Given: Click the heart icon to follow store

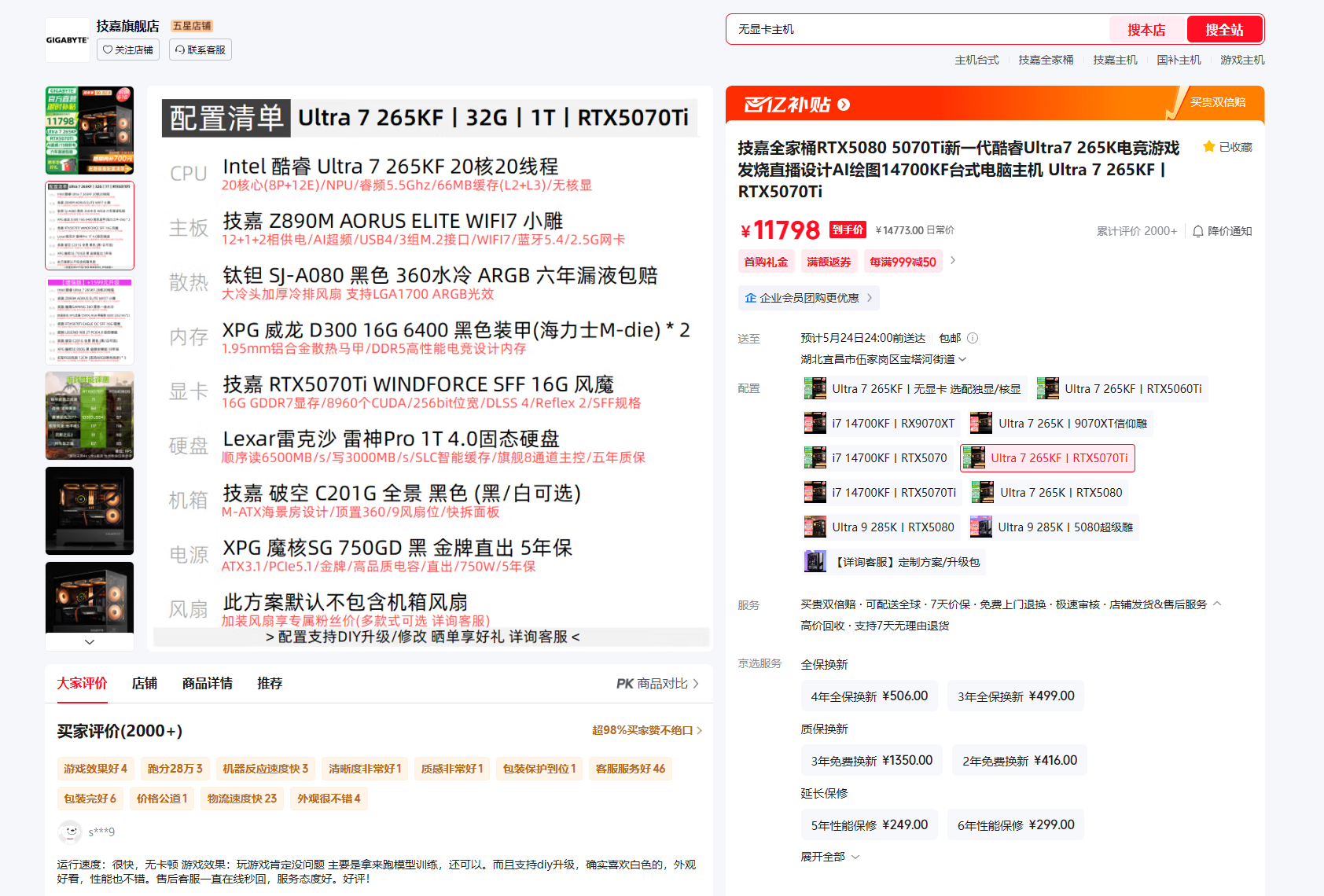Looking at the screenshot, I should (108, 50).
